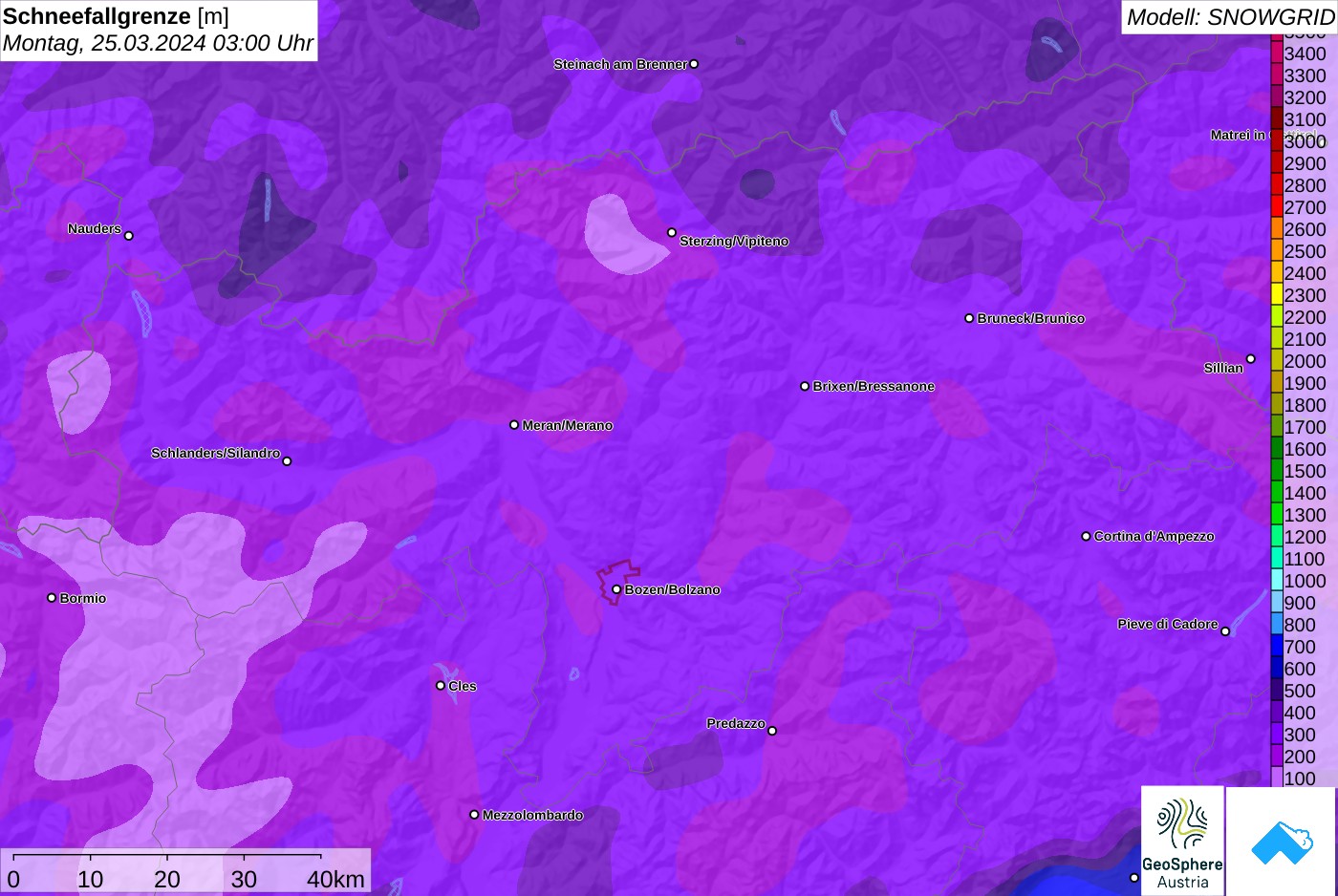Image resolution: width=1338 pixels, height=896 pixels.
Task: Click the Bormio location dot
Action: (x=52, y=597)
